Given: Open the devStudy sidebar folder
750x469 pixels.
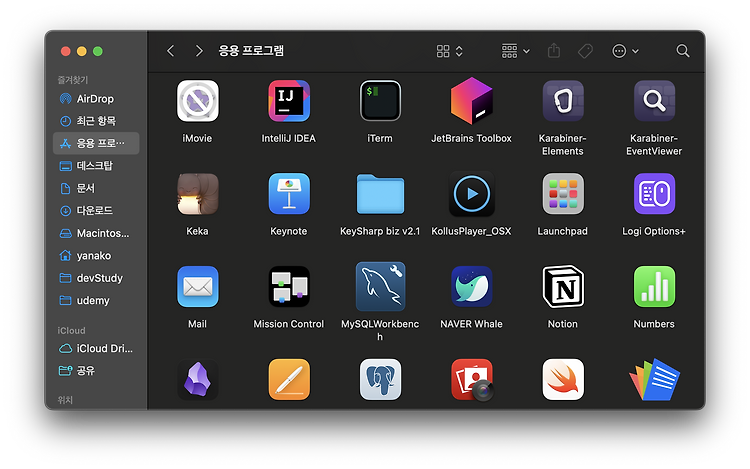Looking at the screenshot, I should click(x=96, y=278).
